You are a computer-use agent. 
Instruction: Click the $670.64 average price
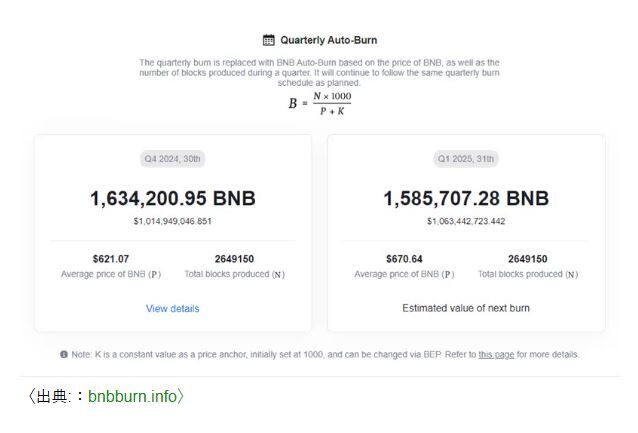pos(404,259)
